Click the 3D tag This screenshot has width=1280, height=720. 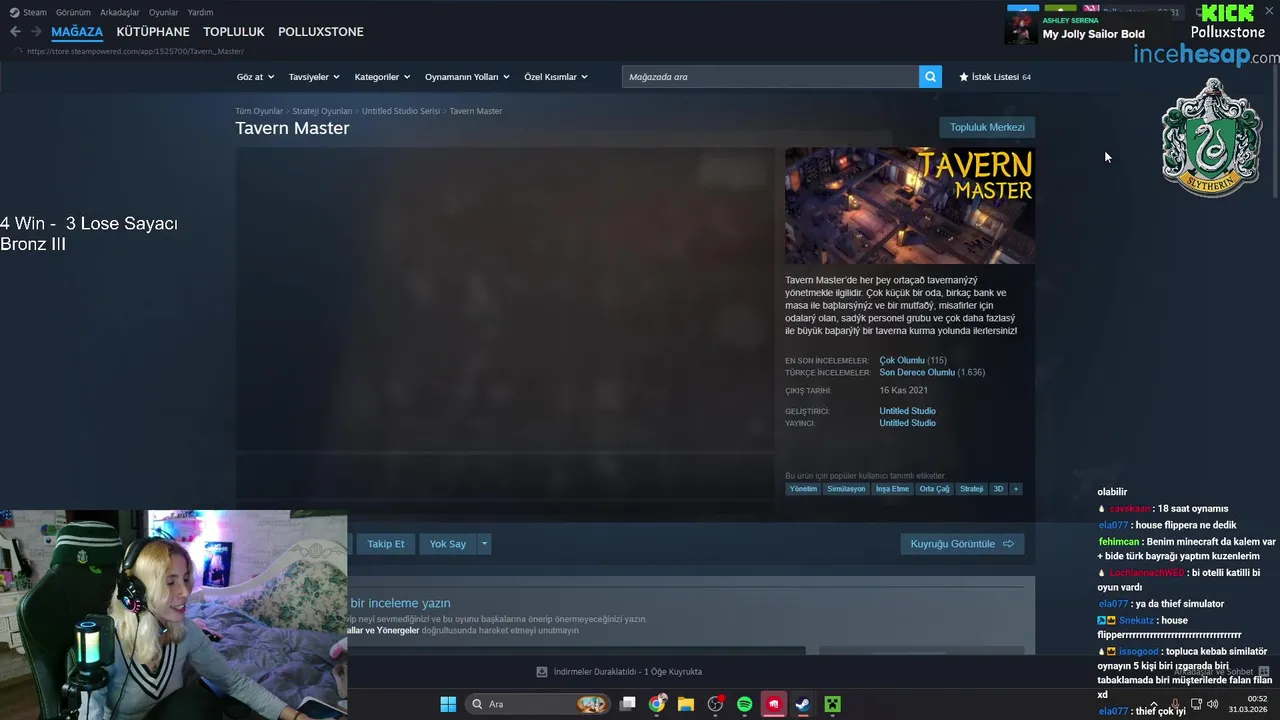point(998,489)
